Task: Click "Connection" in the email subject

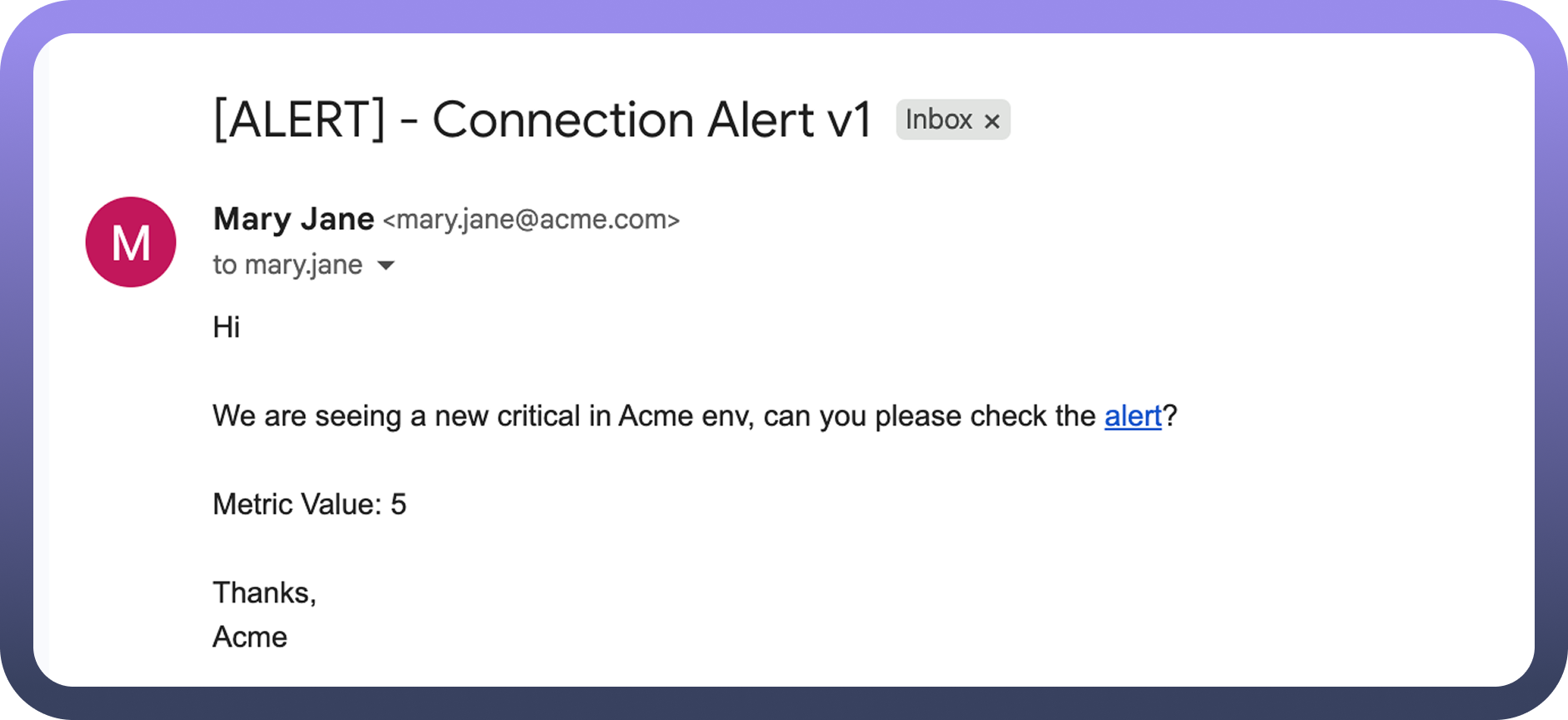Action: tap(563, 119)
